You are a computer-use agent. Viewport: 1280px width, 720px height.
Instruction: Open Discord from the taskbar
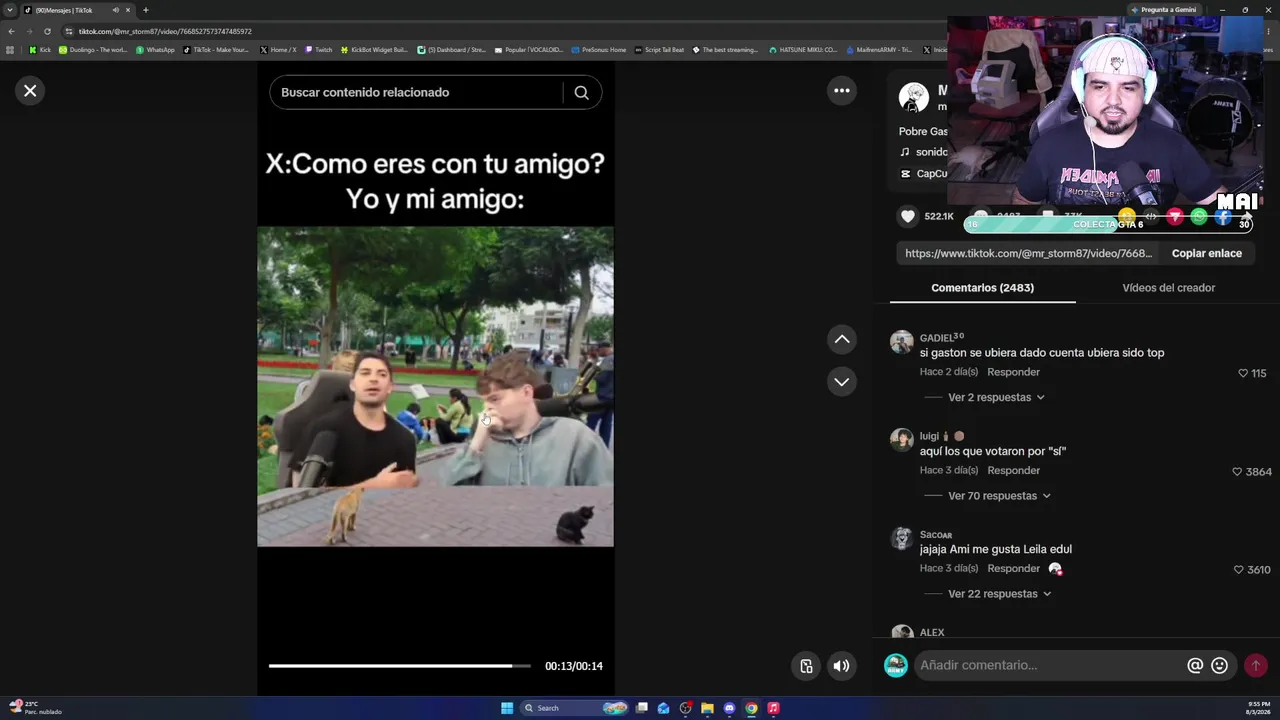729,708
